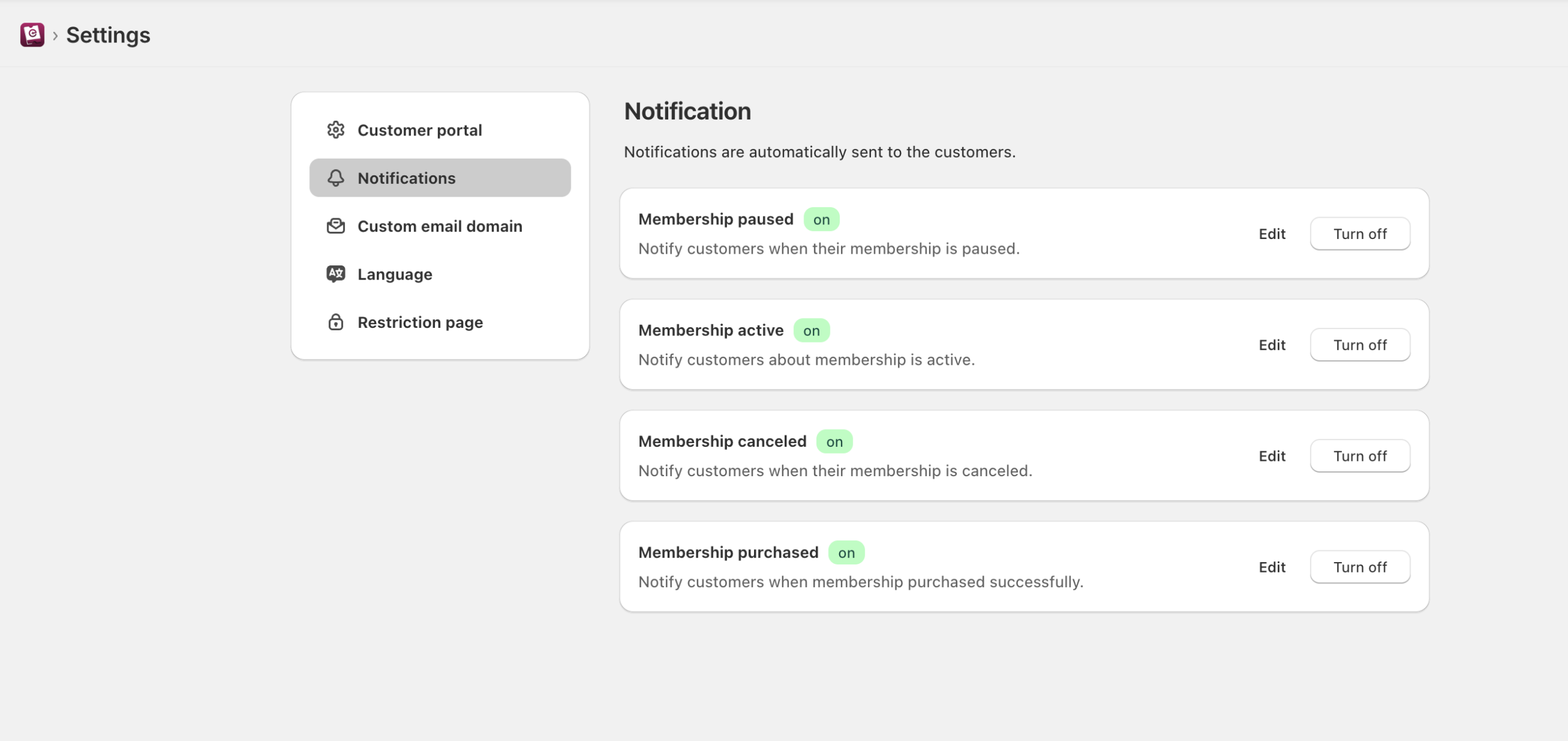Turn off Membership canceled notification
The height and width of the screenshot is (741, 1568).
[x=1360, y=456]
